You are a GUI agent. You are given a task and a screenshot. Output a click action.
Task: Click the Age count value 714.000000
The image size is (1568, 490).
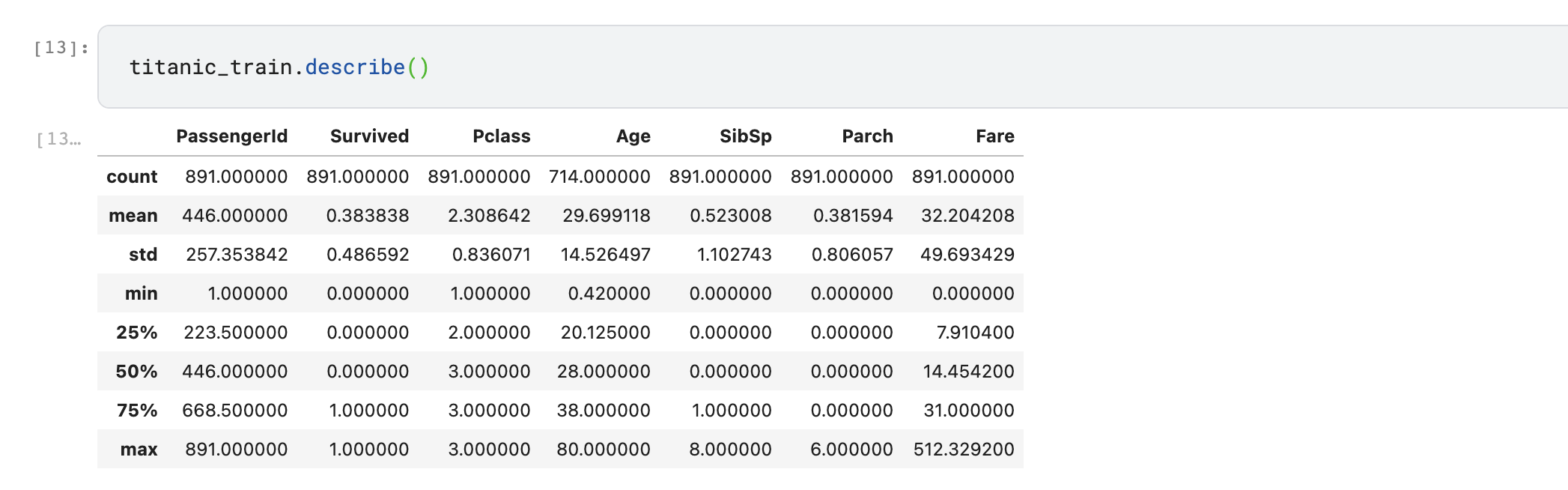[600, 177]
